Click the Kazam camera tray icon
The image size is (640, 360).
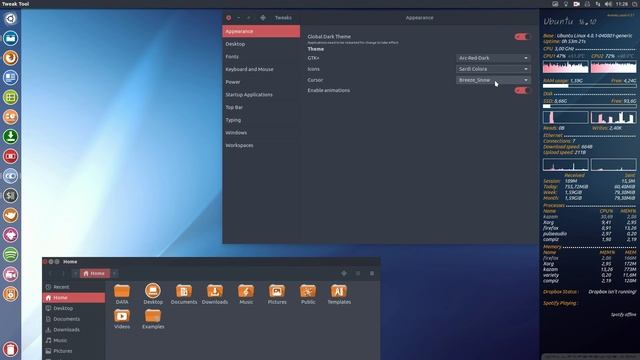pyautogui.click(x=576, y=4)
